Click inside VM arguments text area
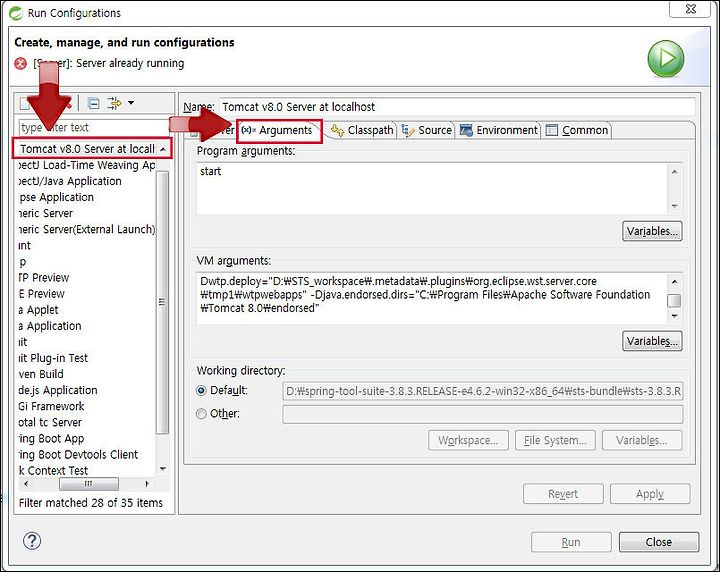Viewport: 720px width, 572px height. tap(432, 298)
